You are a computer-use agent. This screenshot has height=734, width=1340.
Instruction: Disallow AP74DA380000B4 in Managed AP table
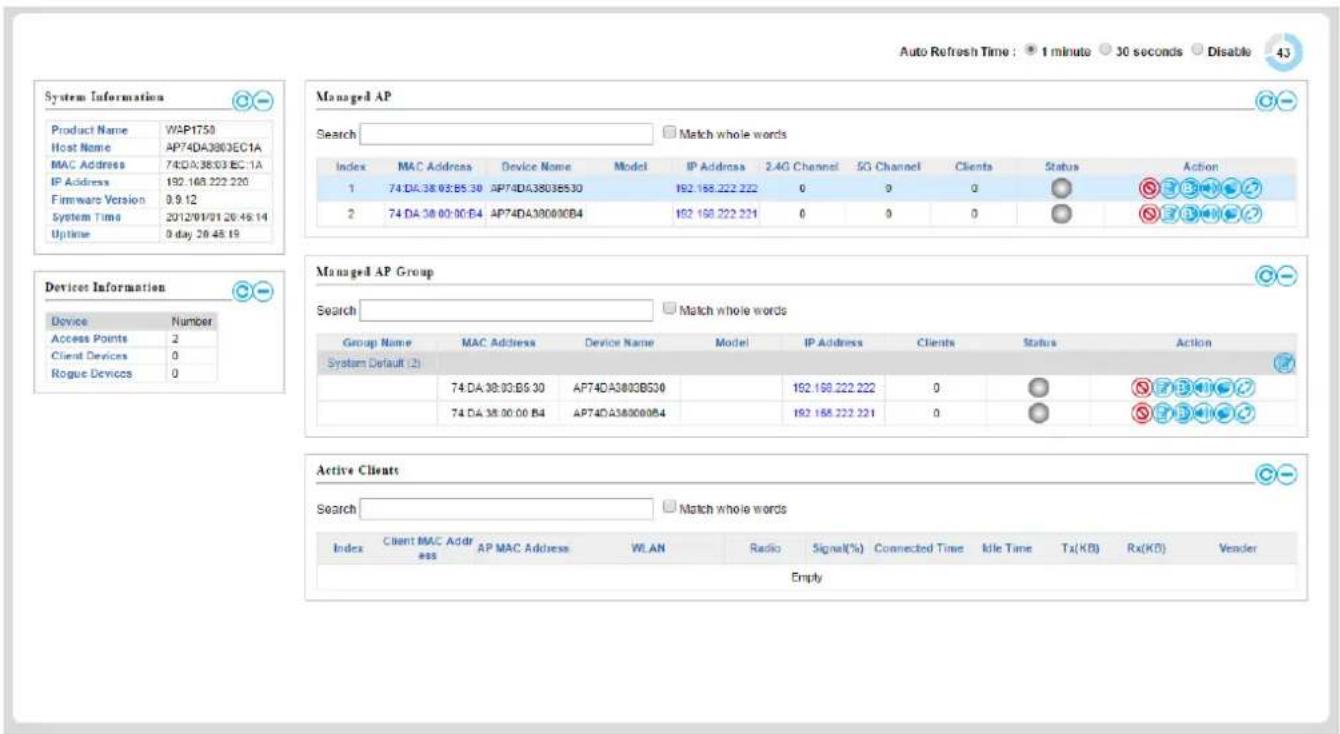click(x=1149, y=213)
